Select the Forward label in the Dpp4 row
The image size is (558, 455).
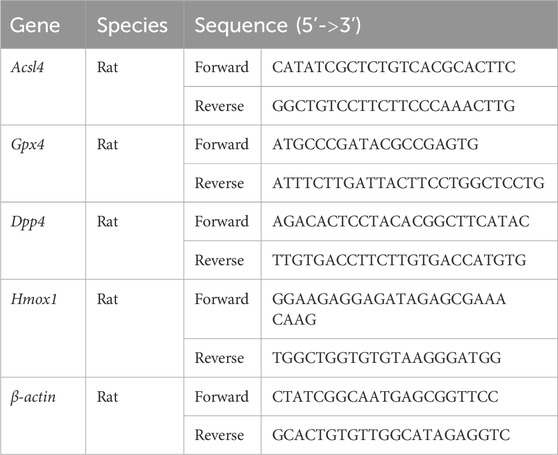coord(222,221)
